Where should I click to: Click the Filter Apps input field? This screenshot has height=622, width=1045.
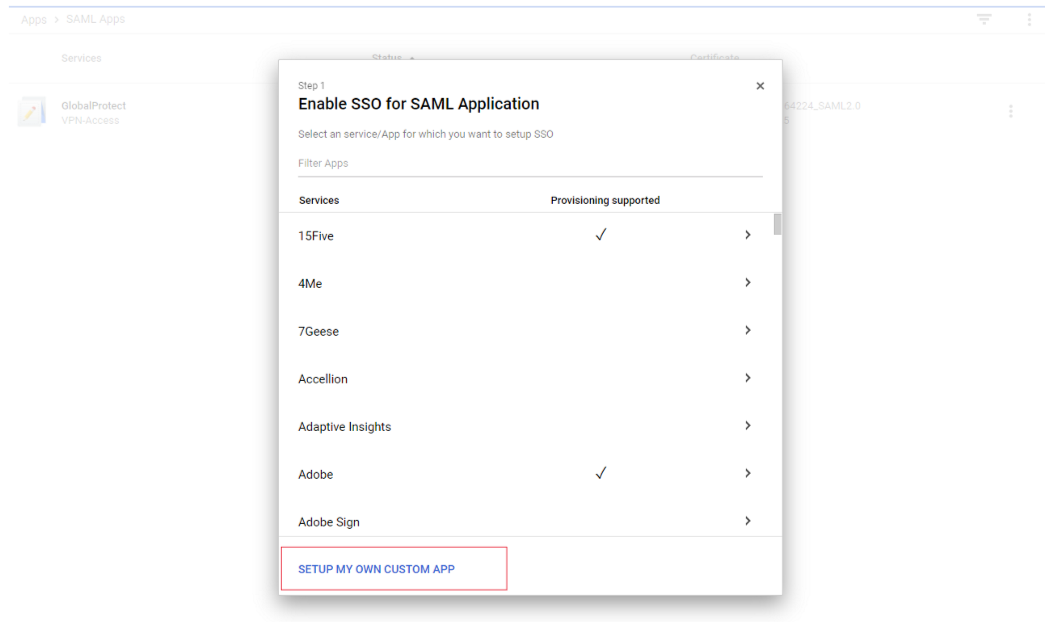529,164
